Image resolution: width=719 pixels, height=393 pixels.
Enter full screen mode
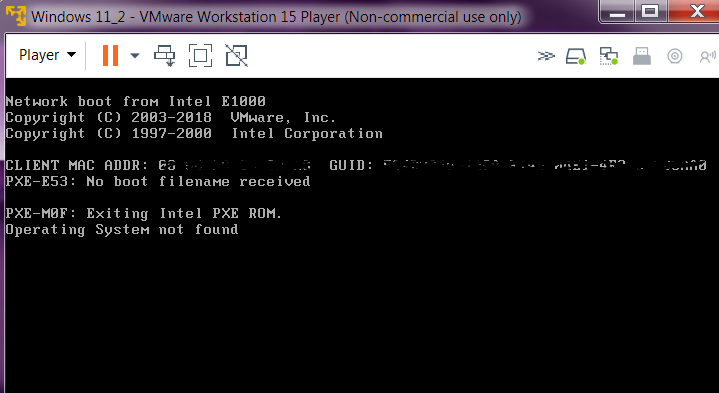[x=200, y=55]
